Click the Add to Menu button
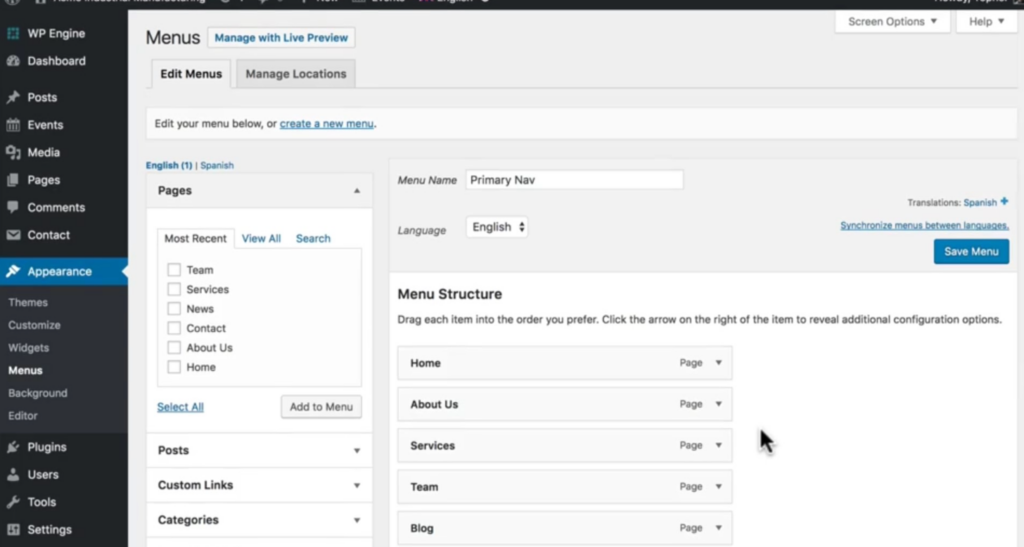Image resolution: width=1024 pixels, height=547 pixels. point(321,407)
